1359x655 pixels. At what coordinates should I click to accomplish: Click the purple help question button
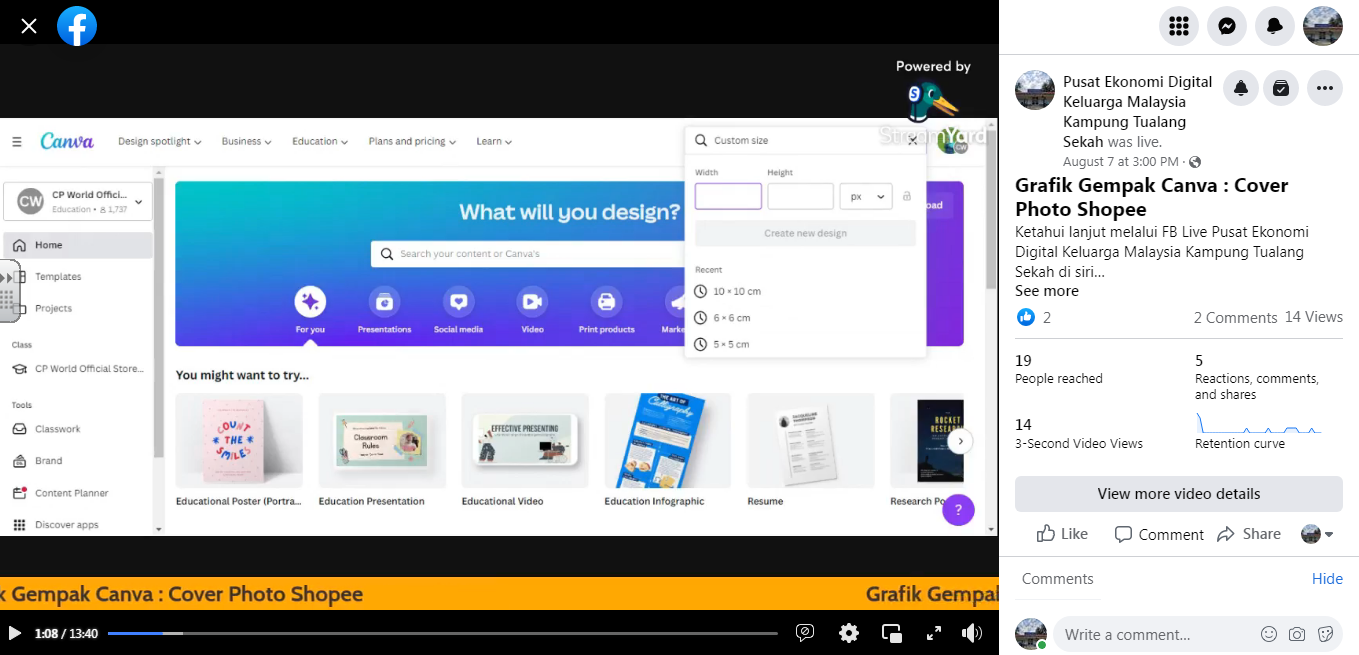click(958, 510)
